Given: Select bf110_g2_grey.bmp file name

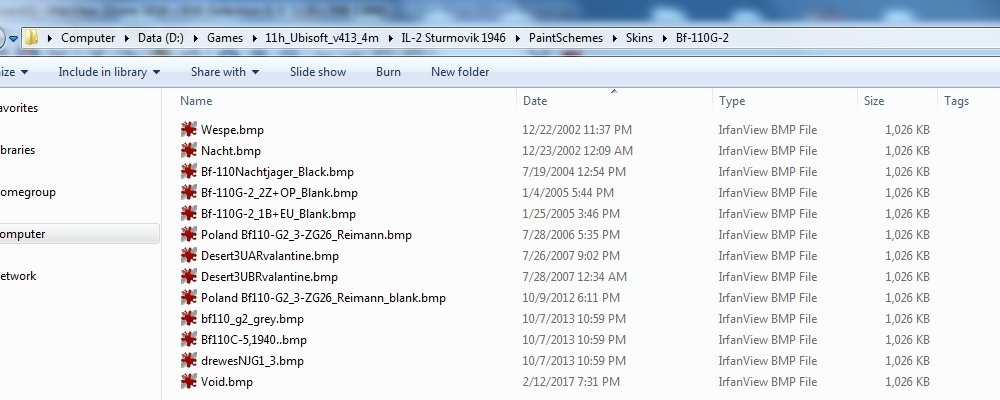Looking at the screenshot, I should tap(253, 320).
